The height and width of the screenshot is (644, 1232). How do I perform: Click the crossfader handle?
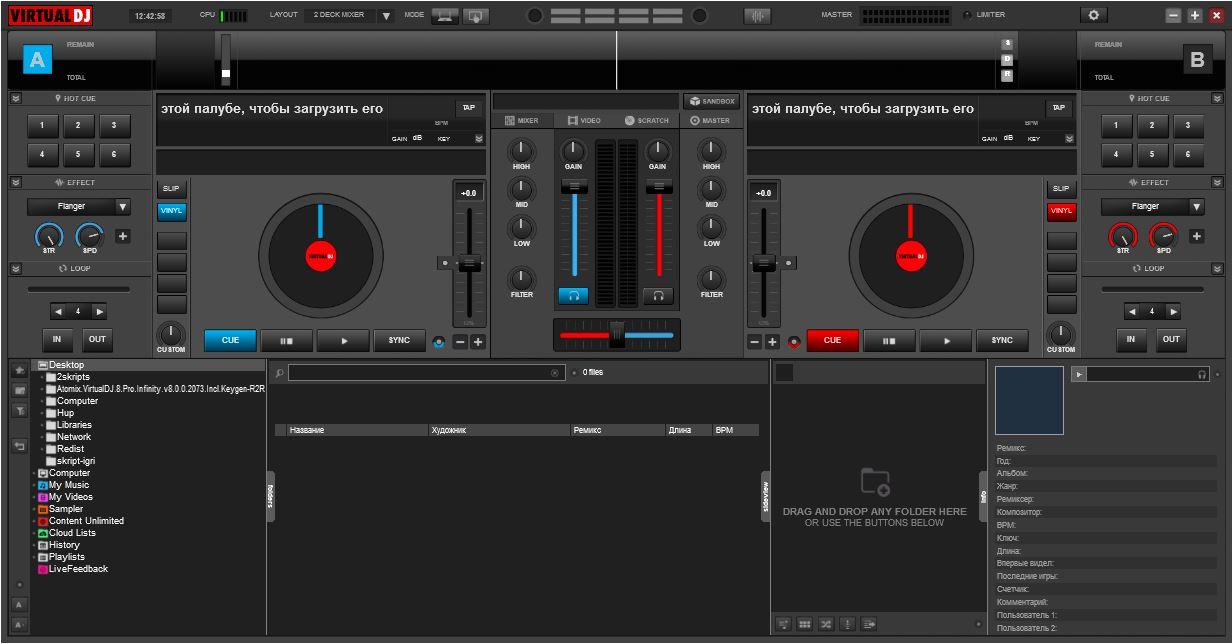(617, 335)
